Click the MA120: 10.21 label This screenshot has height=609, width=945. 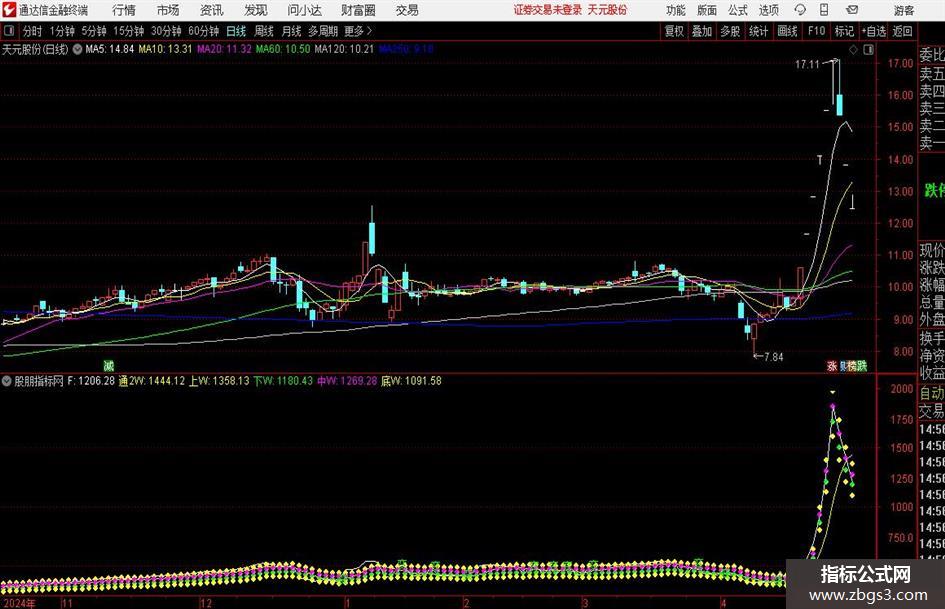(344, 49)
